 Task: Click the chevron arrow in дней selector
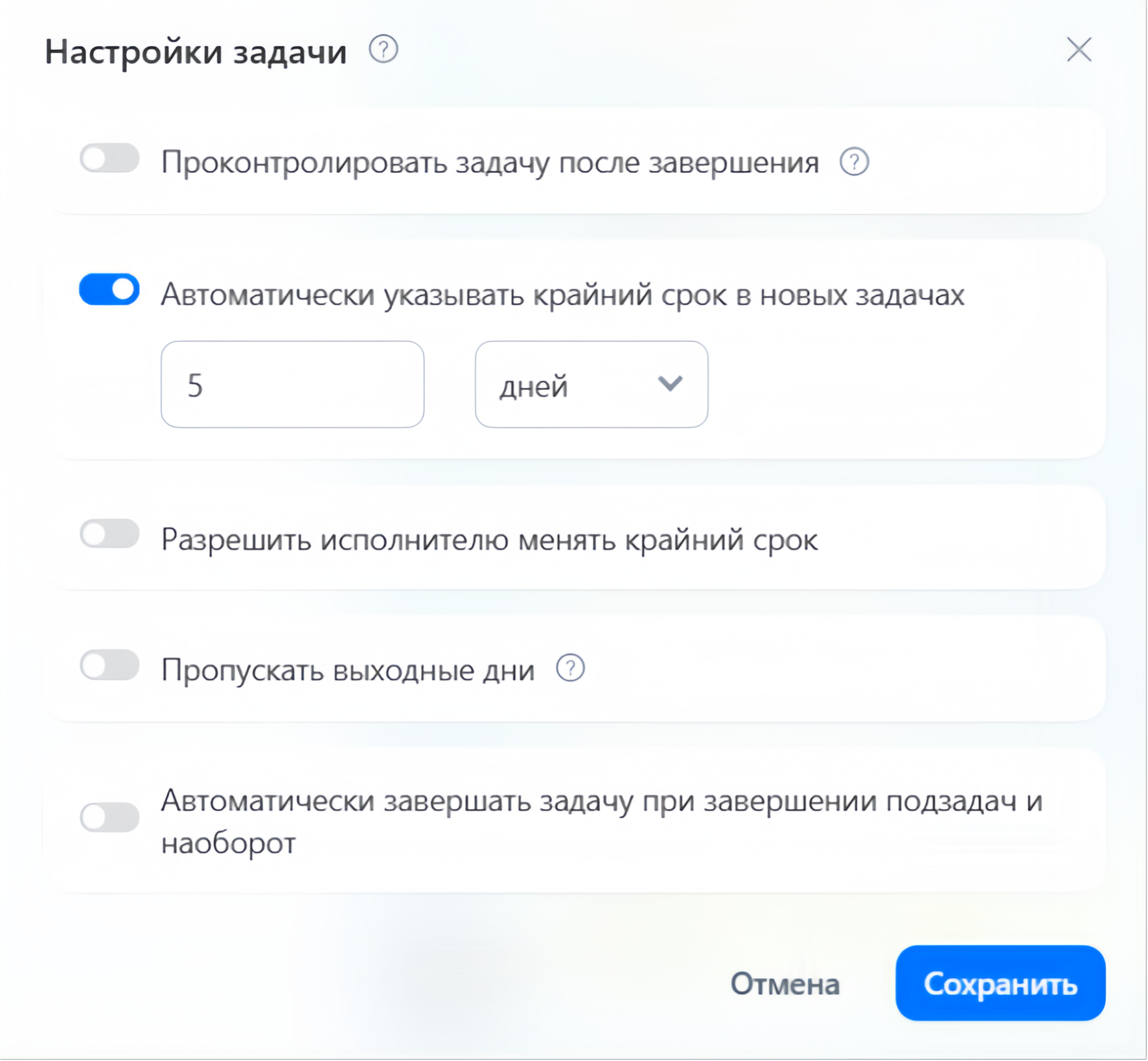click(x=670, y=383)
